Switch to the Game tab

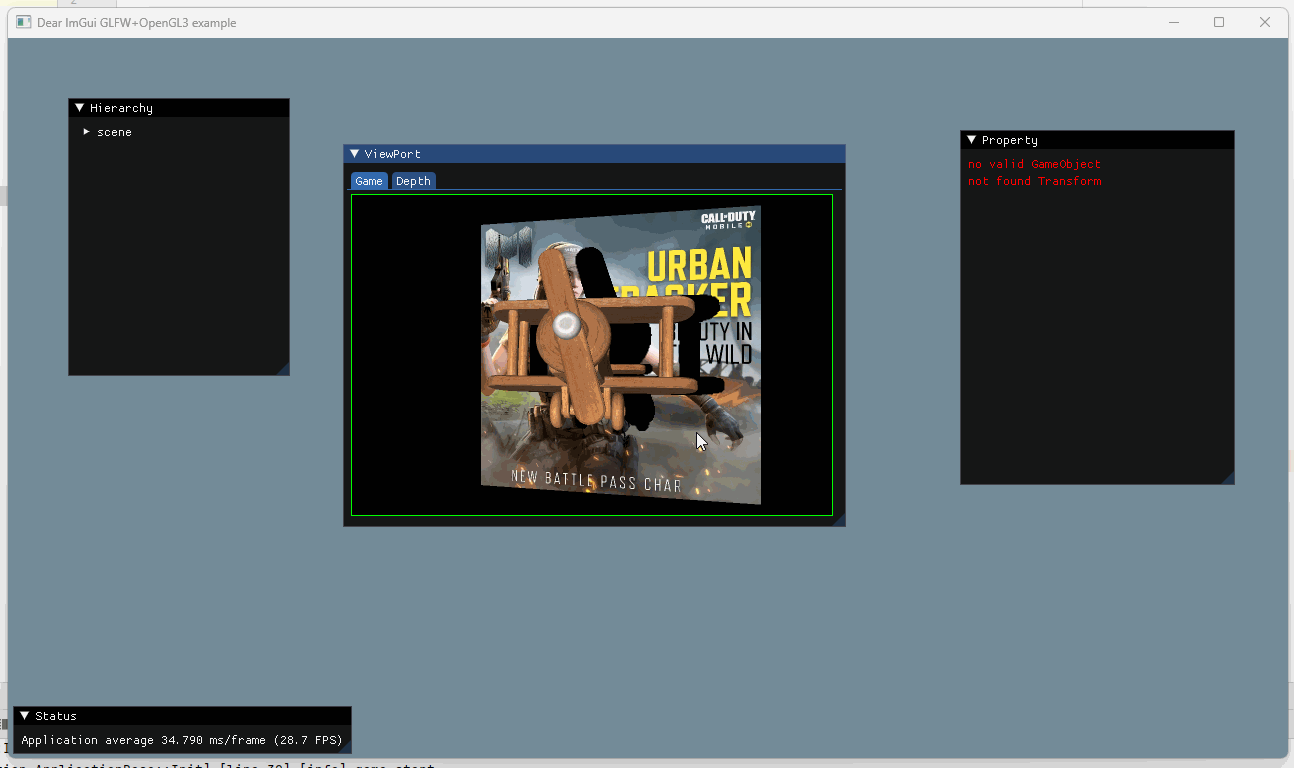click(x=369, y=181)
